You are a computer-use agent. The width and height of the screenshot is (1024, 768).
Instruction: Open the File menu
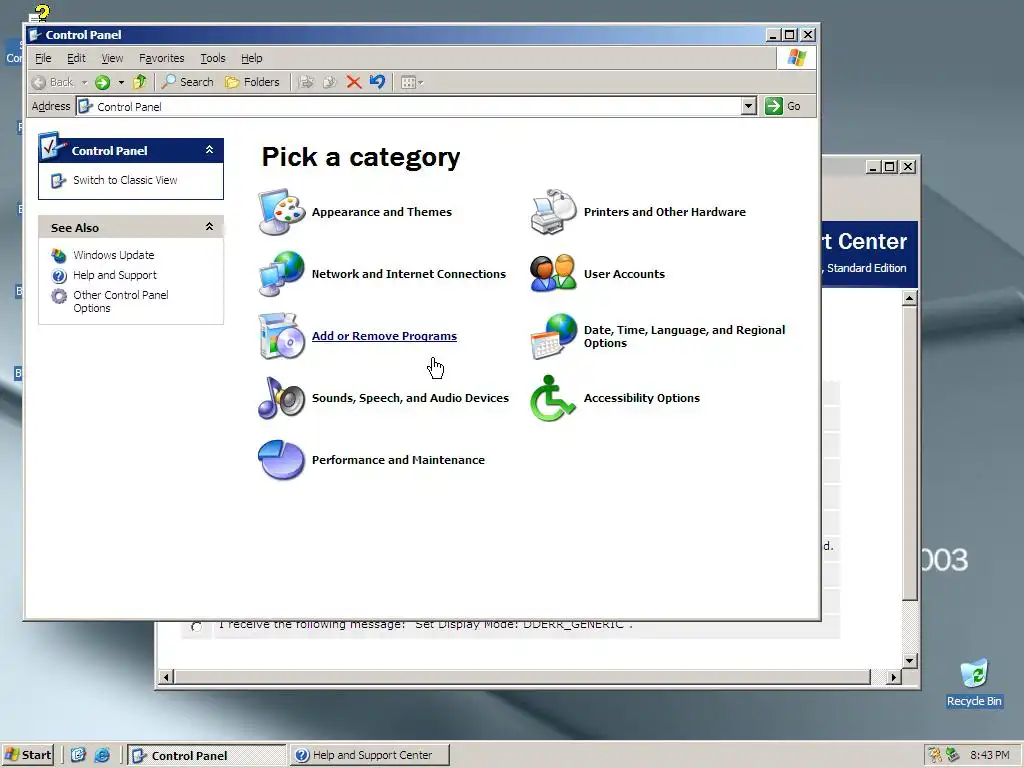pyautogui.click(x=43, y=58)
